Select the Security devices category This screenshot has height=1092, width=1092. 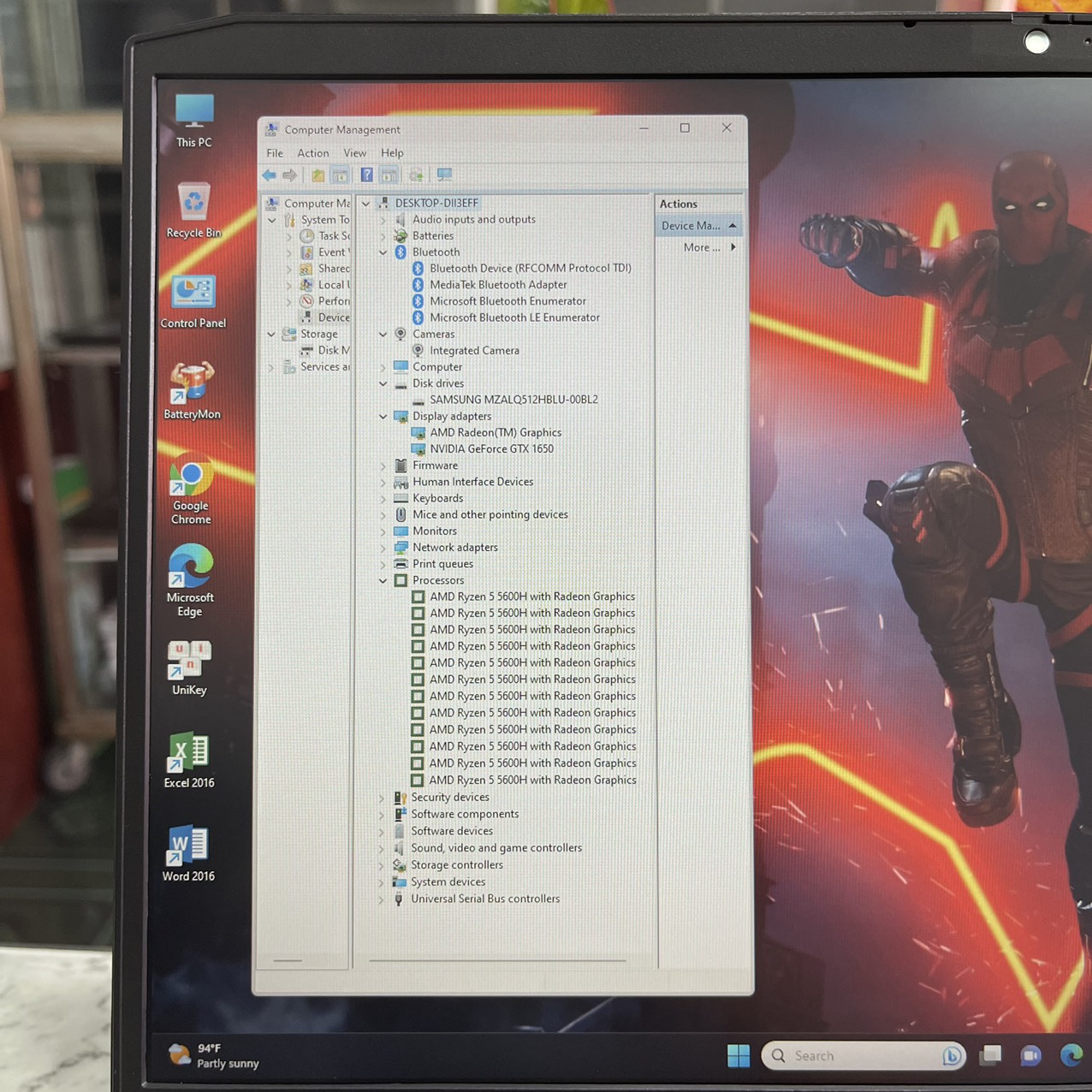coord(450,798)
